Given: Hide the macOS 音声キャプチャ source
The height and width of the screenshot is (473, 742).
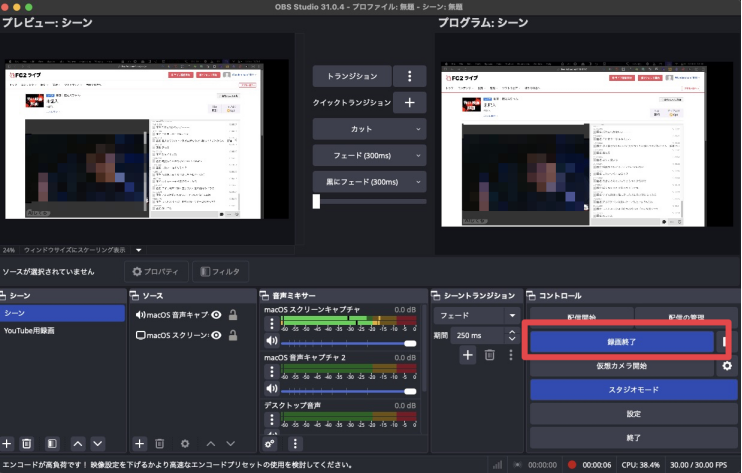Looking at the screenshot, I should coord(216,315).
